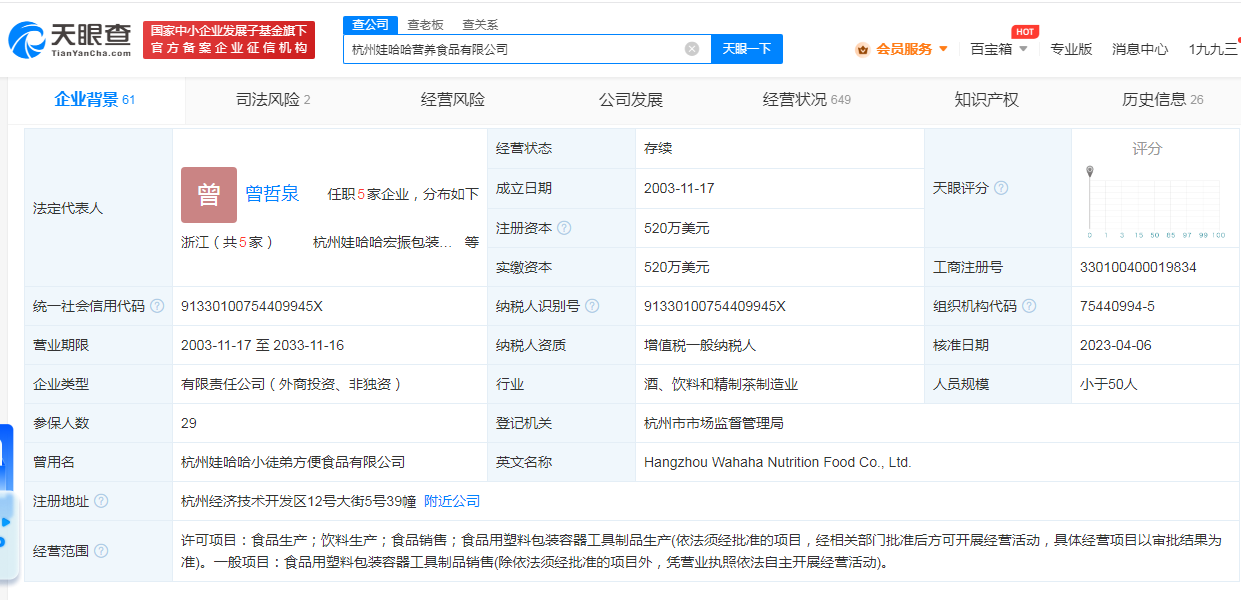Click the 附近公司 link
This screenshot has width=1241, height=600.
point(452,501)
